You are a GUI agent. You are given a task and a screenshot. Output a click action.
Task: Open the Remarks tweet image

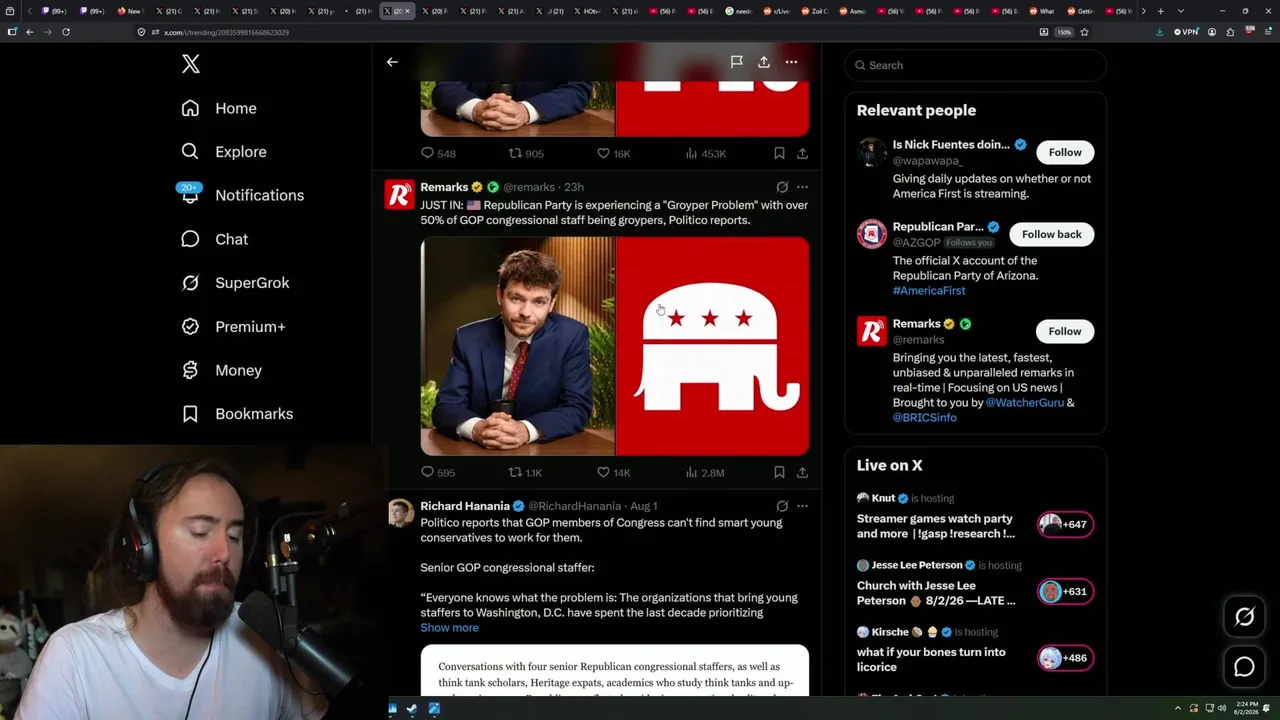615,346
